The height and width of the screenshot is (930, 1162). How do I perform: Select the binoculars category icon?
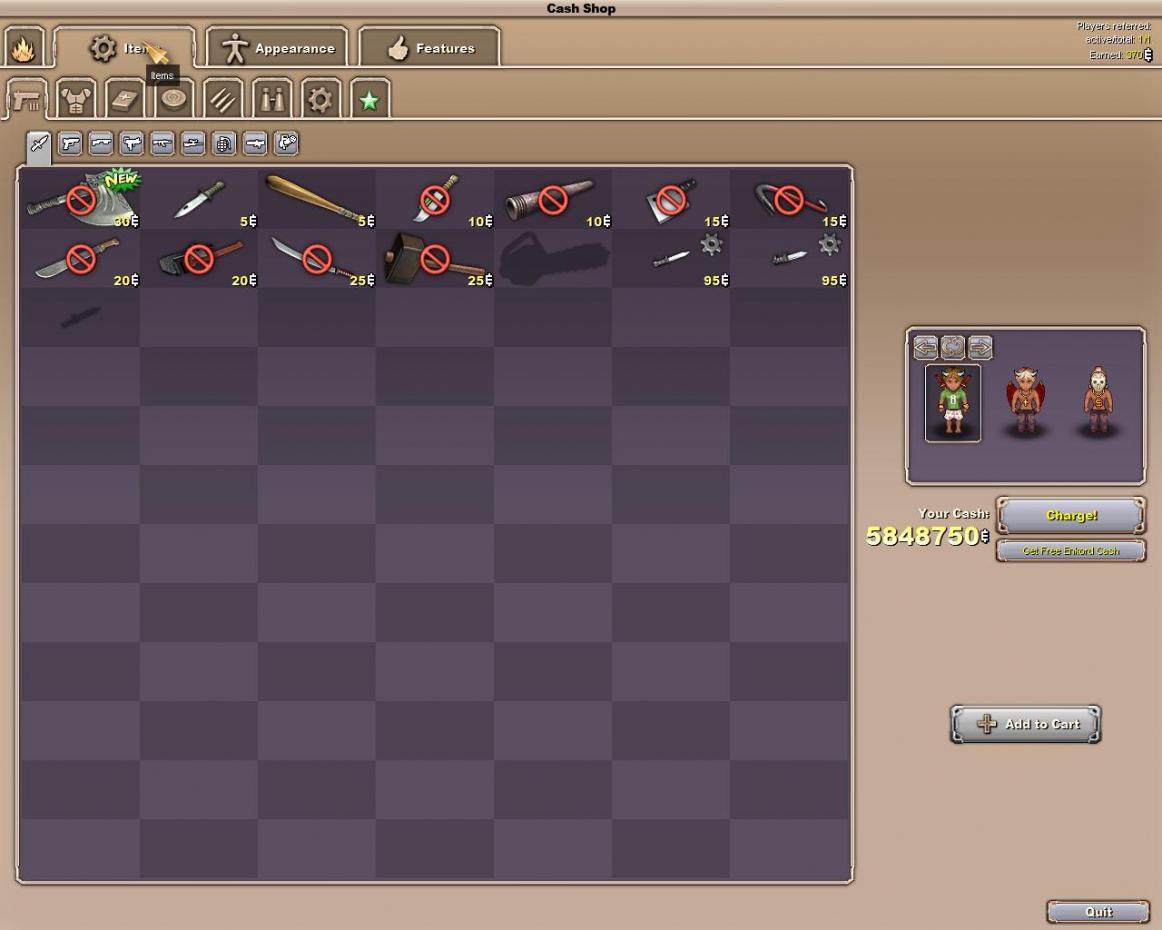[271, 99]
